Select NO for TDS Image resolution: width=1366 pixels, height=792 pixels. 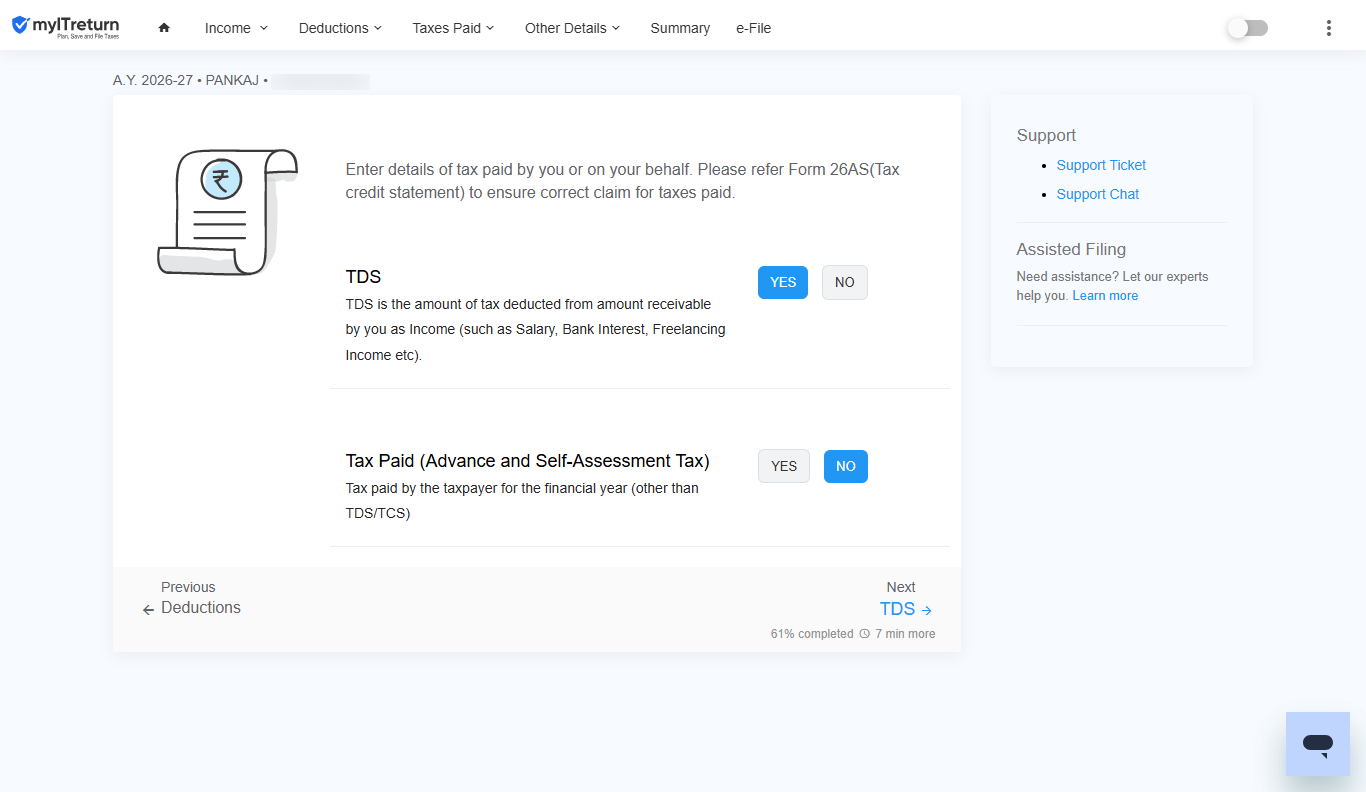[x=845, y=282]
